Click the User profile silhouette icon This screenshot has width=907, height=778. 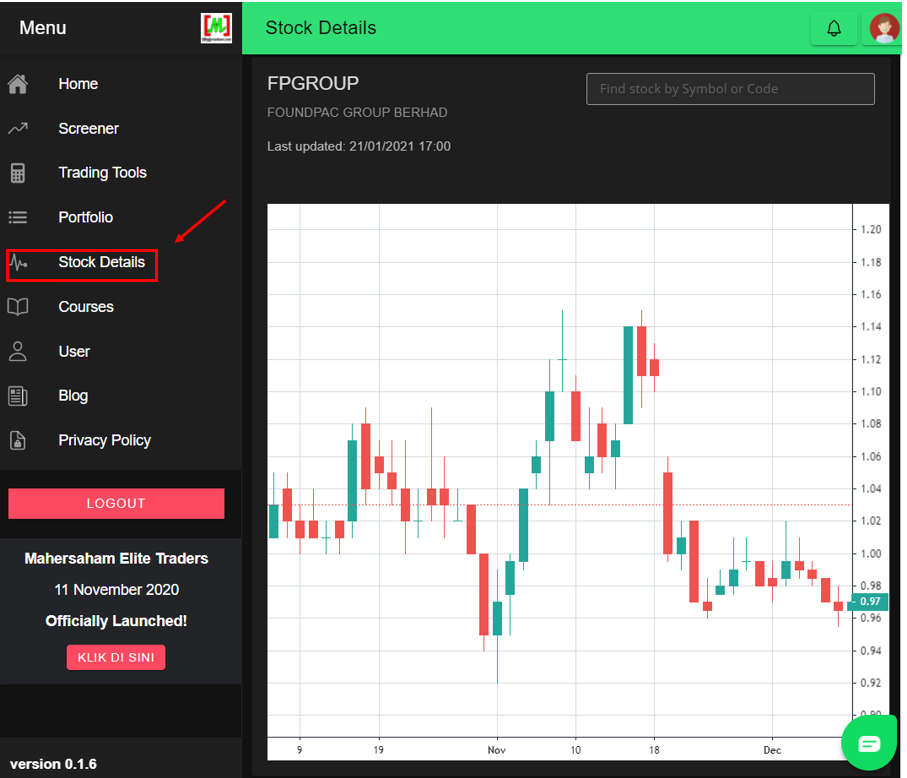click(18, 351)
